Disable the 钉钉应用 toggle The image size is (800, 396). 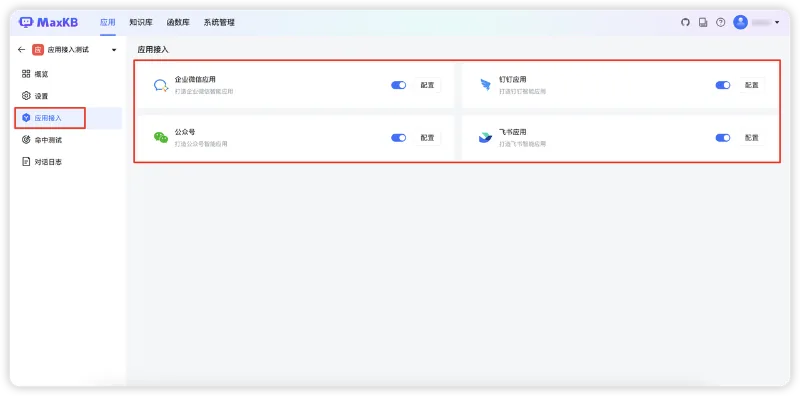point(723,85)
